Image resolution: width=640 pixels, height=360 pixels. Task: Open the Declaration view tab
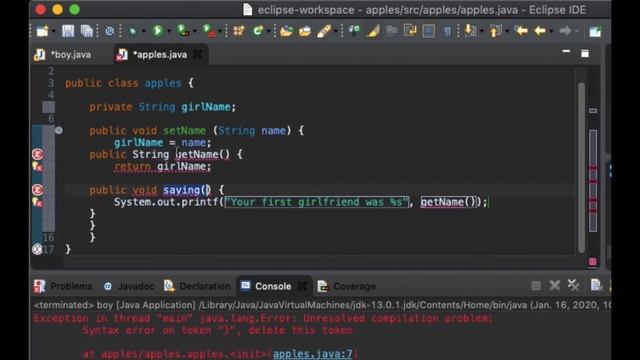click(197, 286)
